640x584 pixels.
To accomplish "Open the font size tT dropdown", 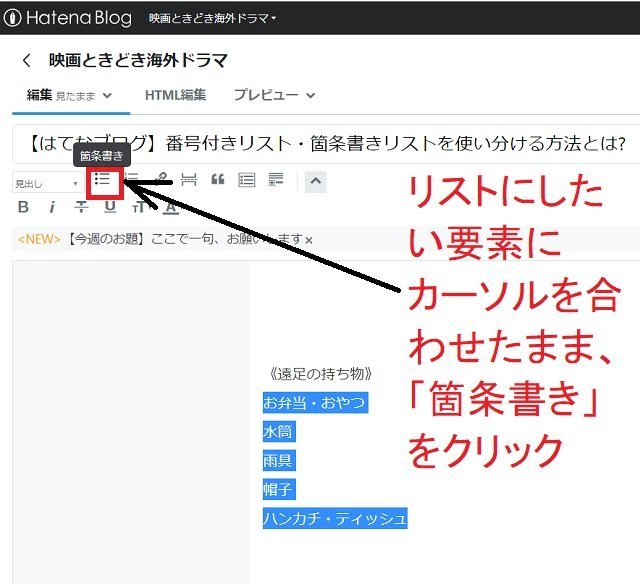I will 140,207.
